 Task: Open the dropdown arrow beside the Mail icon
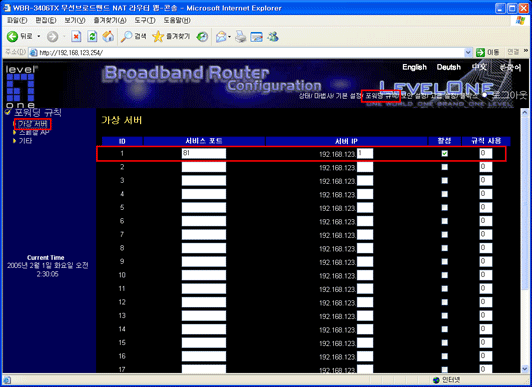[230, 36]
